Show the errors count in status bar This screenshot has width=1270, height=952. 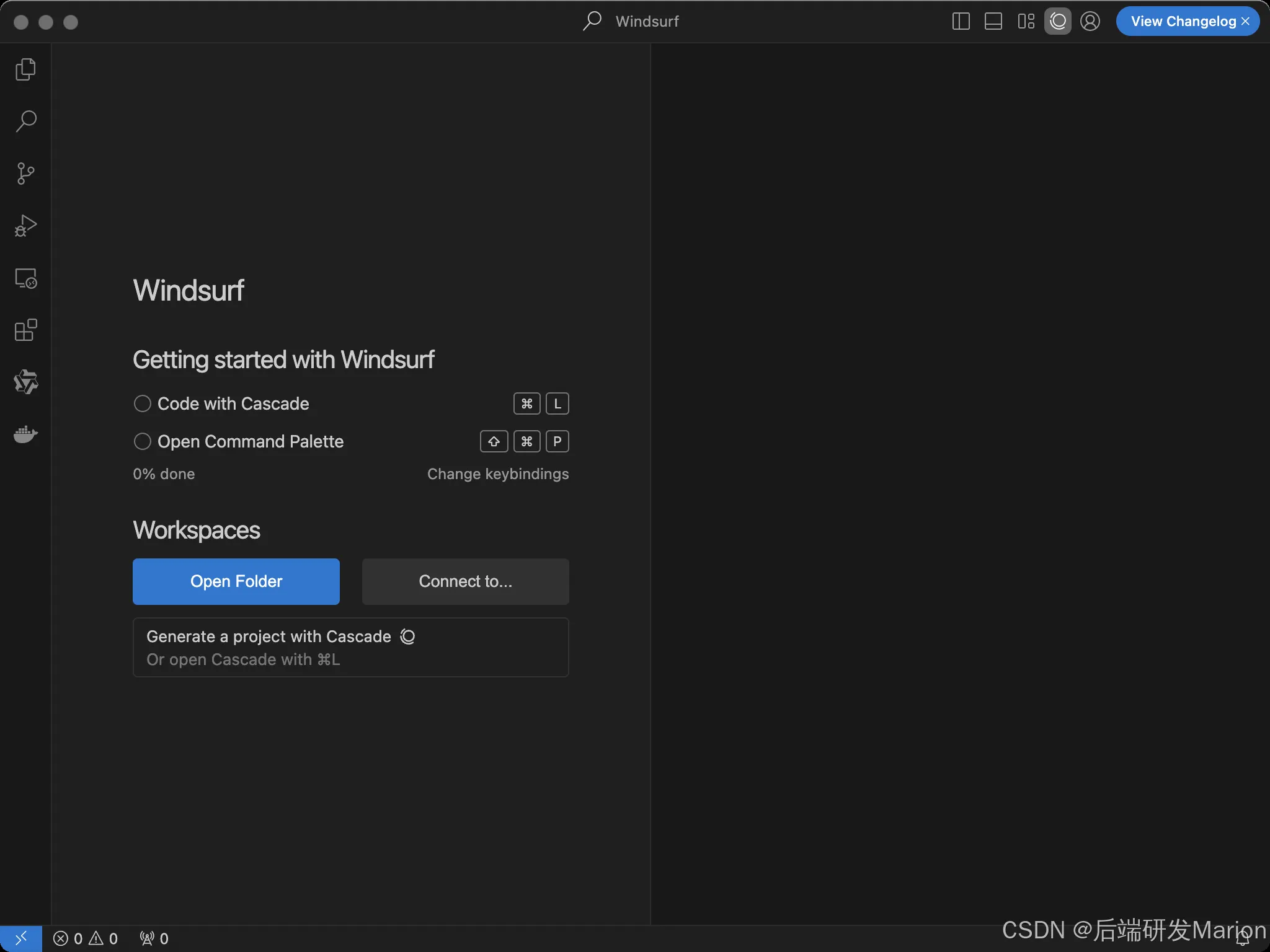pos(68,938)
